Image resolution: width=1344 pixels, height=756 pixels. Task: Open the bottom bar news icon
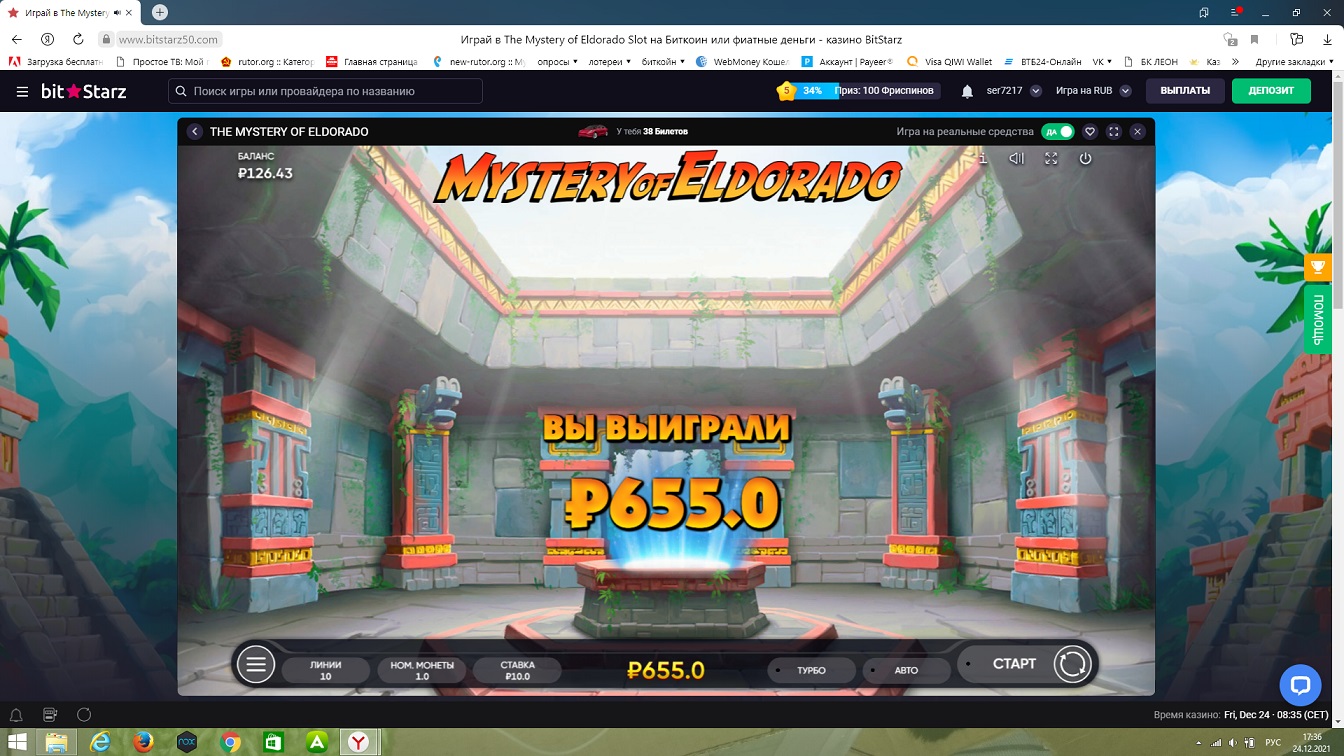(x=50, y=715)
